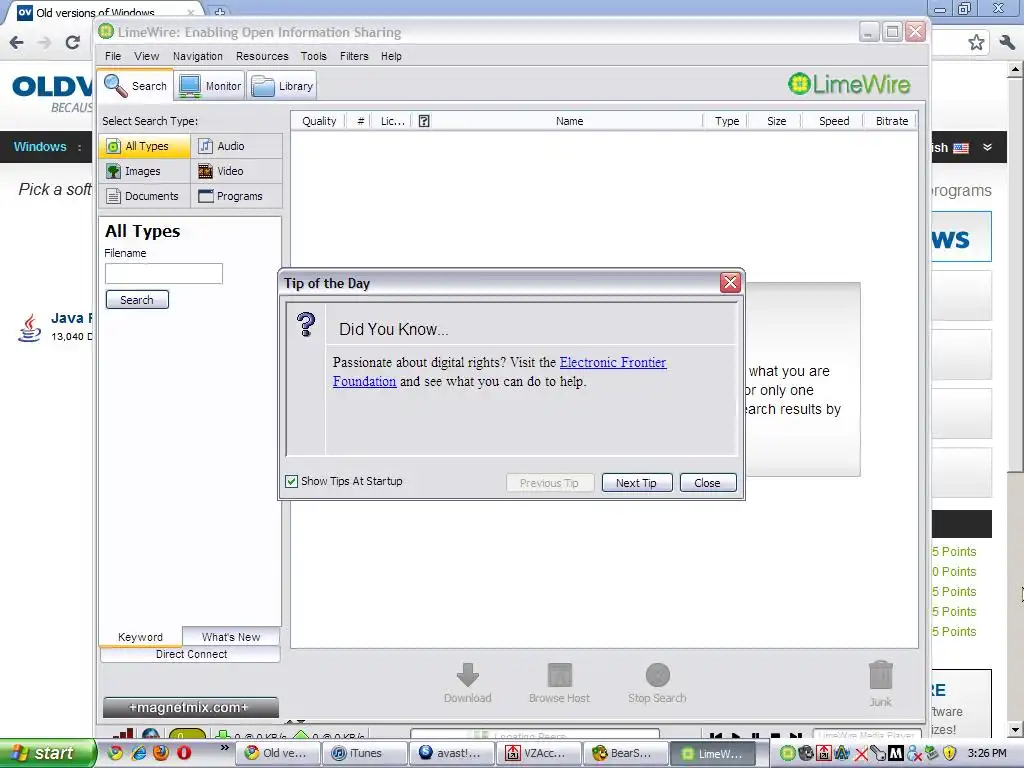Launch Internet Explorer from quick launch
Screen dimensions: 1024x768
(x=138, y=753)
